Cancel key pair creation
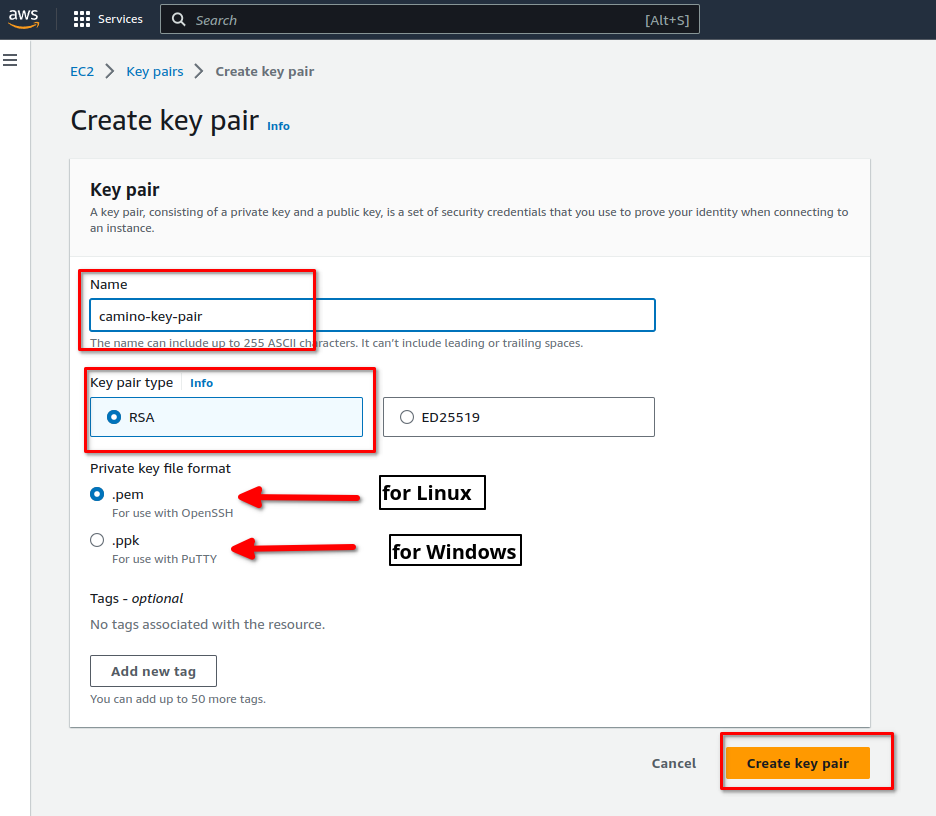 [x=673, y=763]
